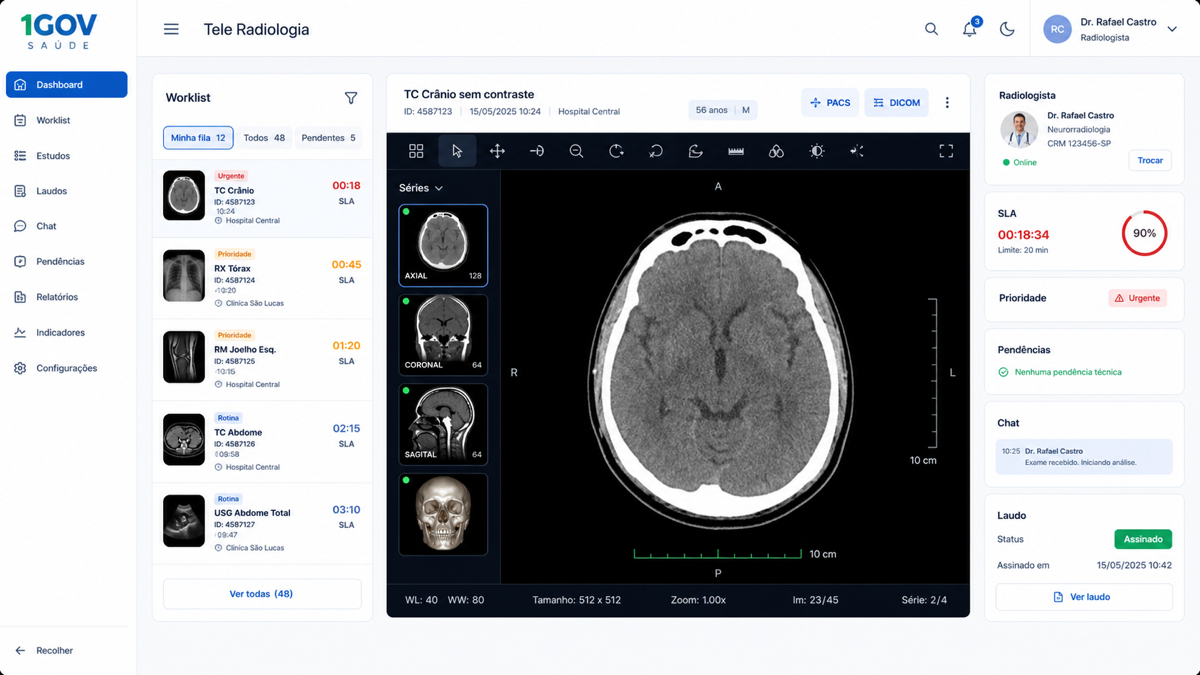Click the Urgente priority badge
This screenshot has width=1200, height=675.
click(x=1138, y=298)
